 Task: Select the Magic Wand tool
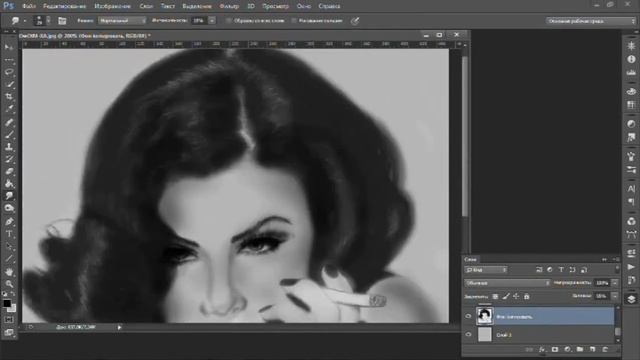coord(9,84)
